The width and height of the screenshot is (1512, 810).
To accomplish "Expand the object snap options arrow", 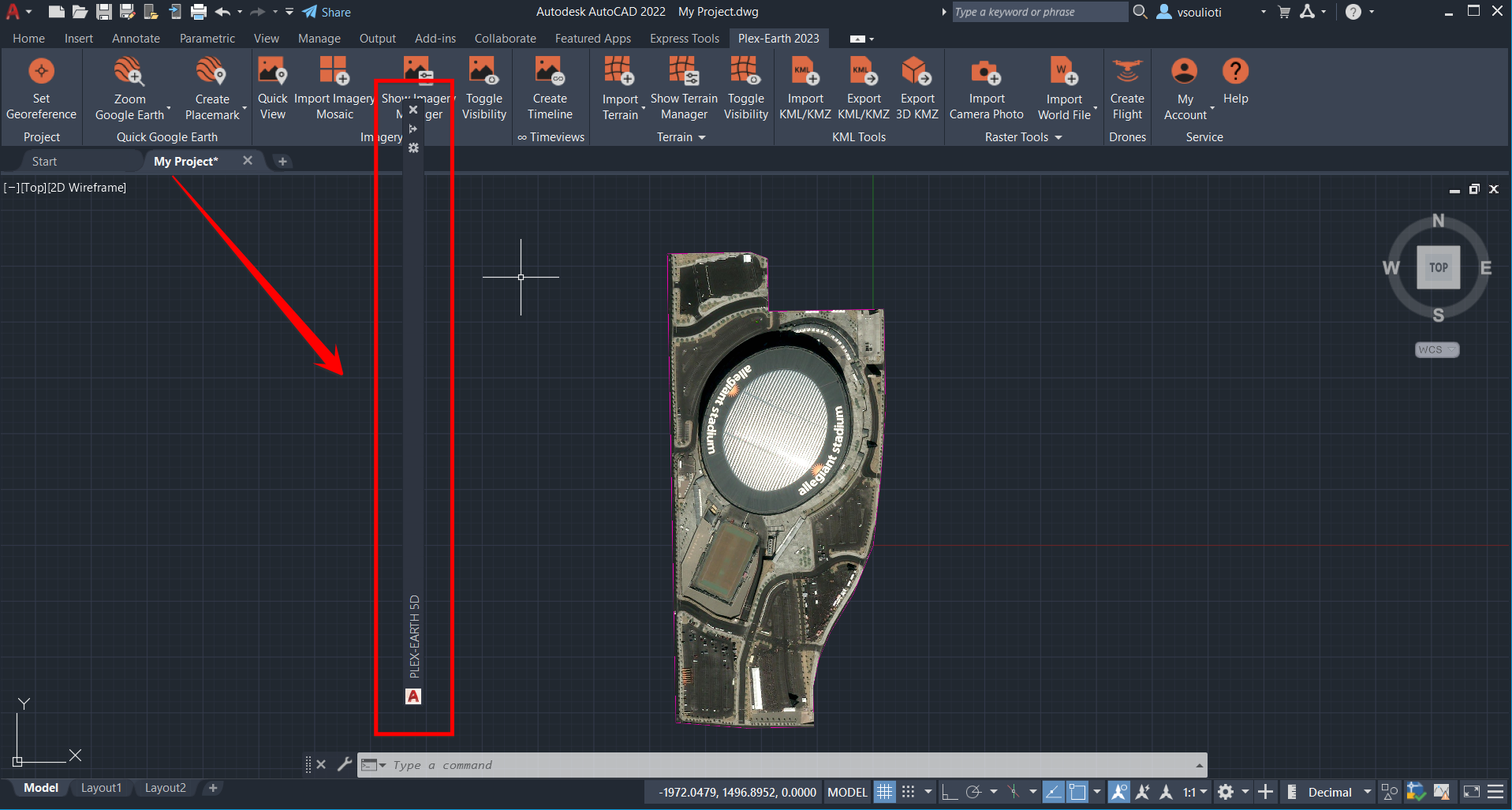I will (x=1097, y=792).
